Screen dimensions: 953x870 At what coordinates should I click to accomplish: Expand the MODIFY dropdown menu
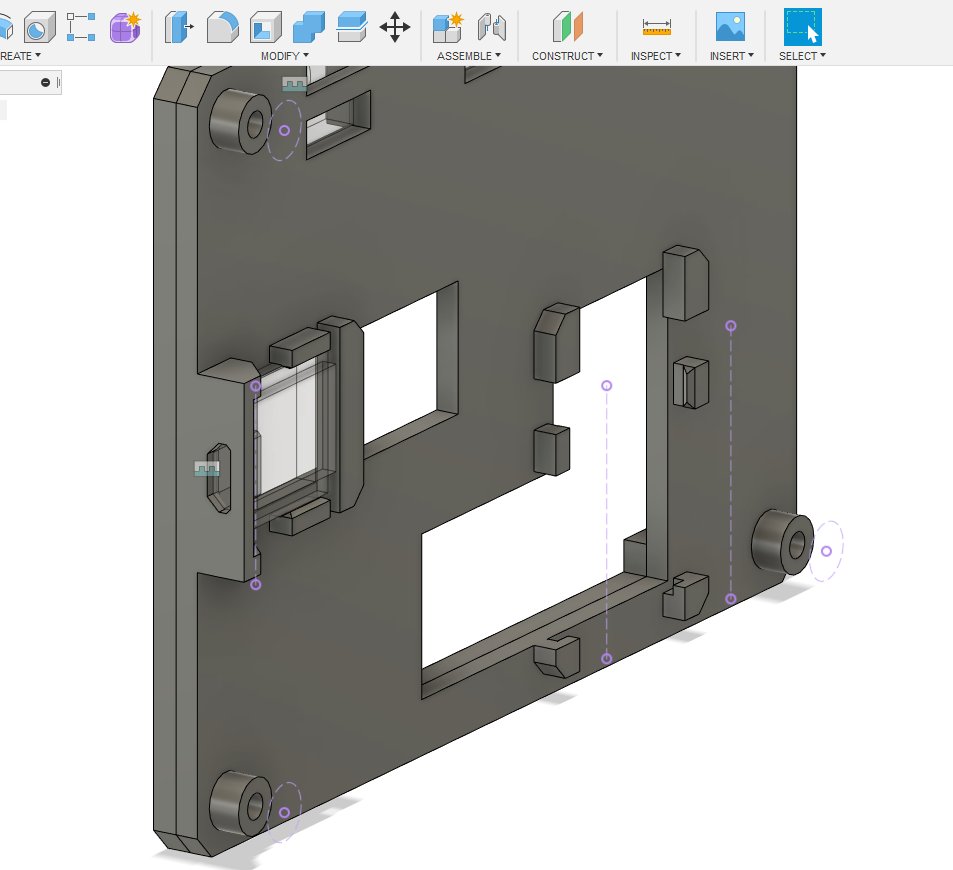[x=287, y=56]
